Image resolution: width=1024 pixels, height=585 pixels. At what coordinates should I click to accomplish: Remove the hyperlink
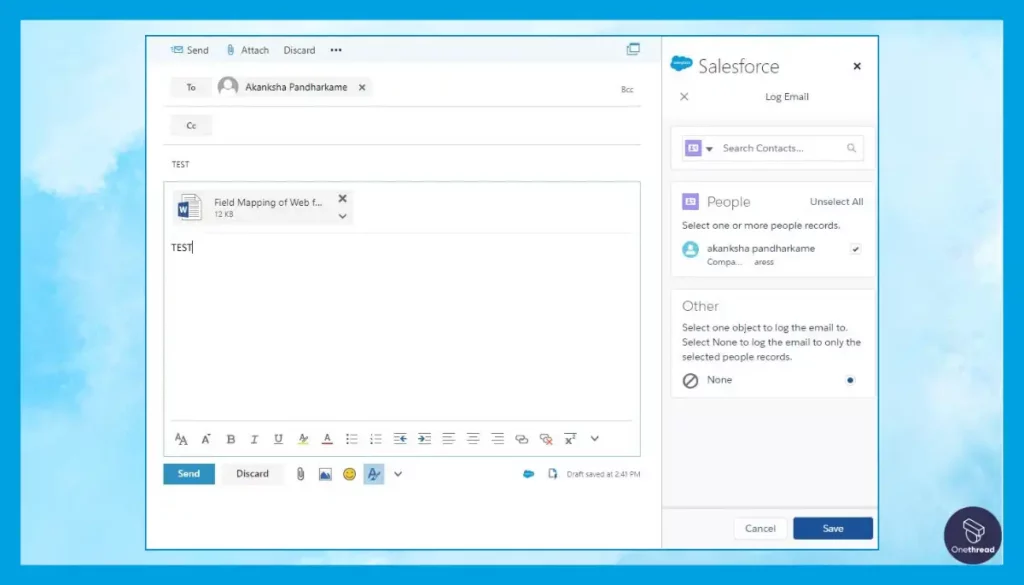pos(546,439)
